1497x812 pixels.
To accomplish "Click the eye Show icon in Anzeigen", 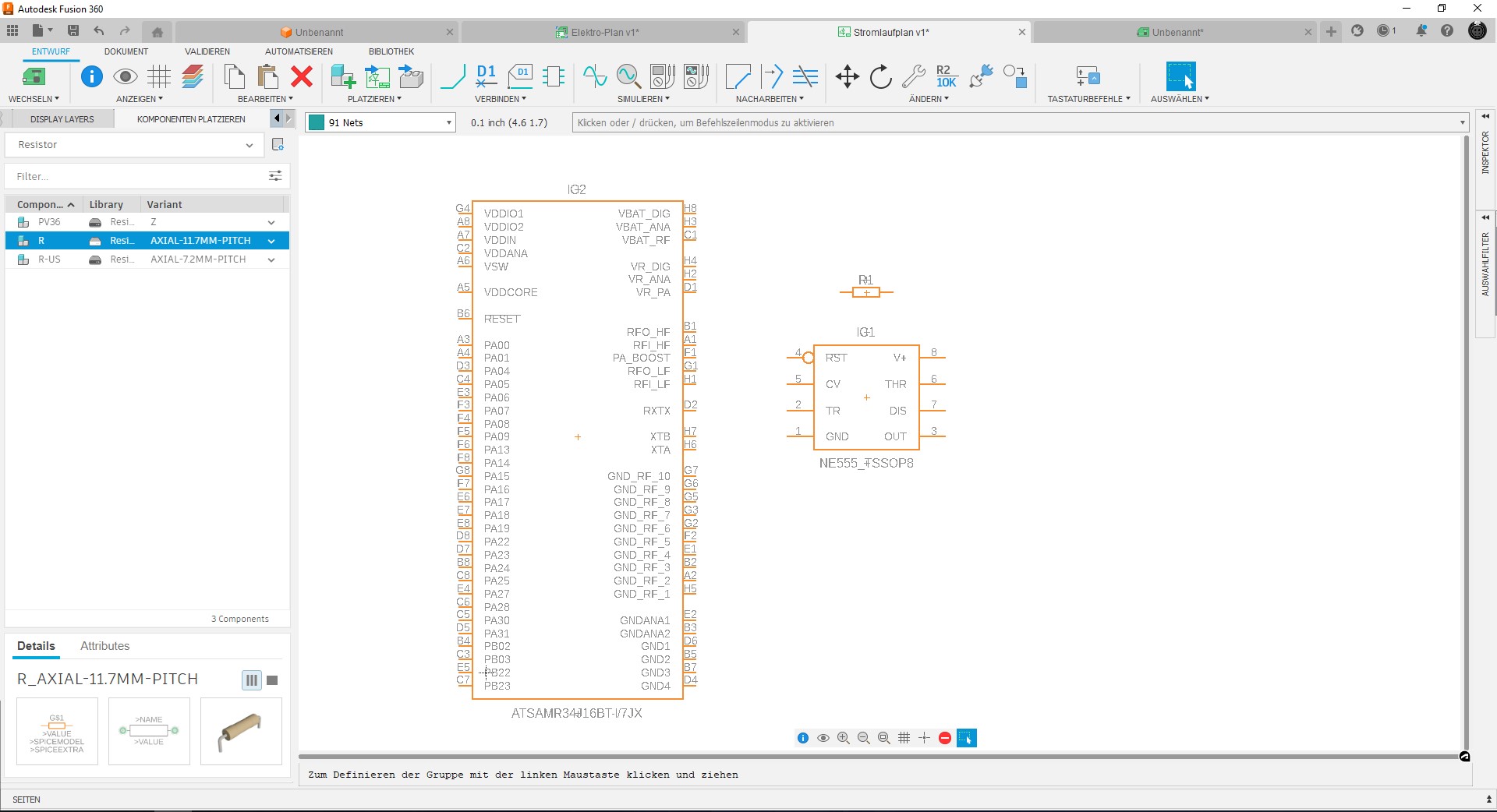I will click(x=125, y=76).
